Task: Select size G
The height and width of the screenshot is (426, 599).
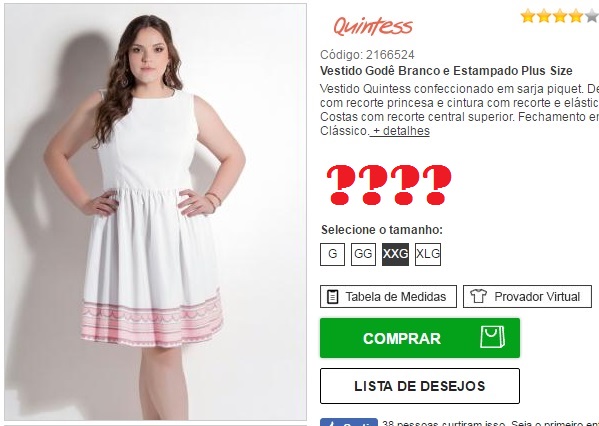Action: 332,254
